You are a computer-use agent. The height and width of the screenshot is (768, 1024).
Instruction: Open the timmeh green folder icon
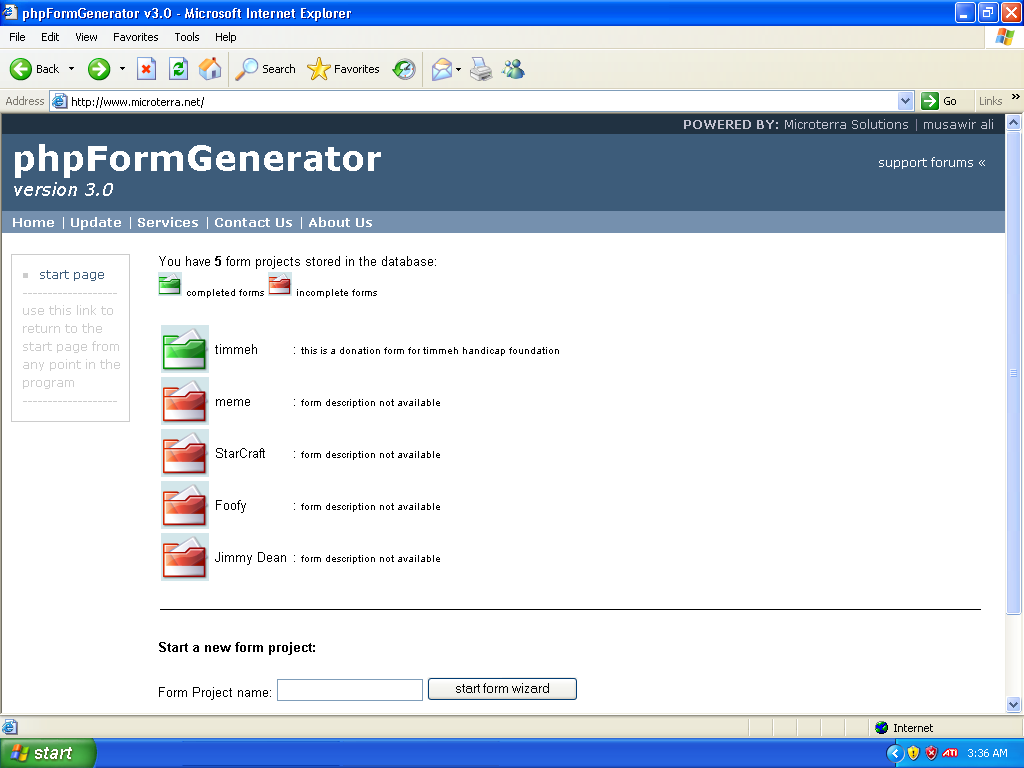185,349
